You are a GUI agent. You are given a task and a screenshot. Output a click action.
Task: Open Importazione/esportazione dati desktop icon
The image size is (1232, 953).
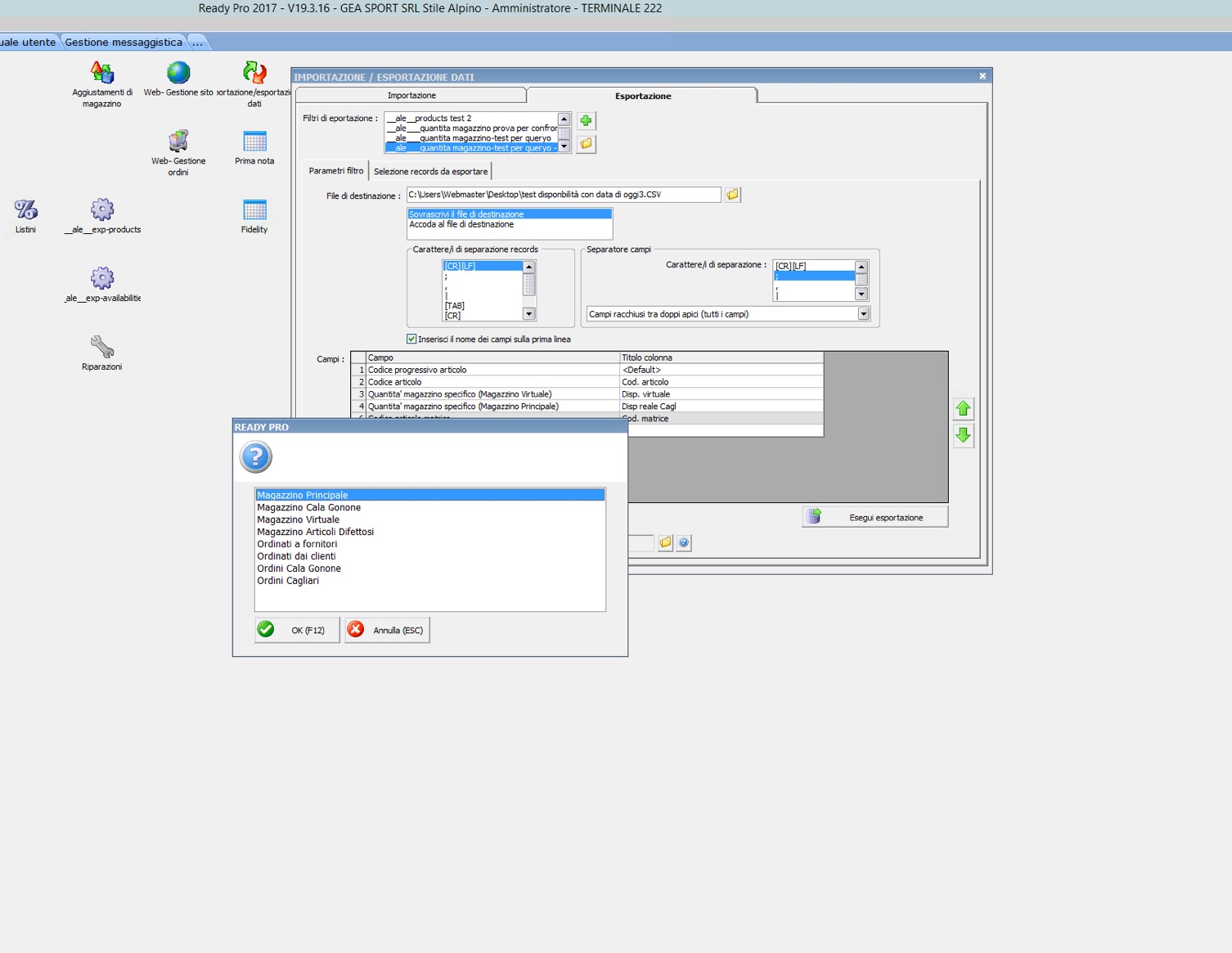click(254, 73)
